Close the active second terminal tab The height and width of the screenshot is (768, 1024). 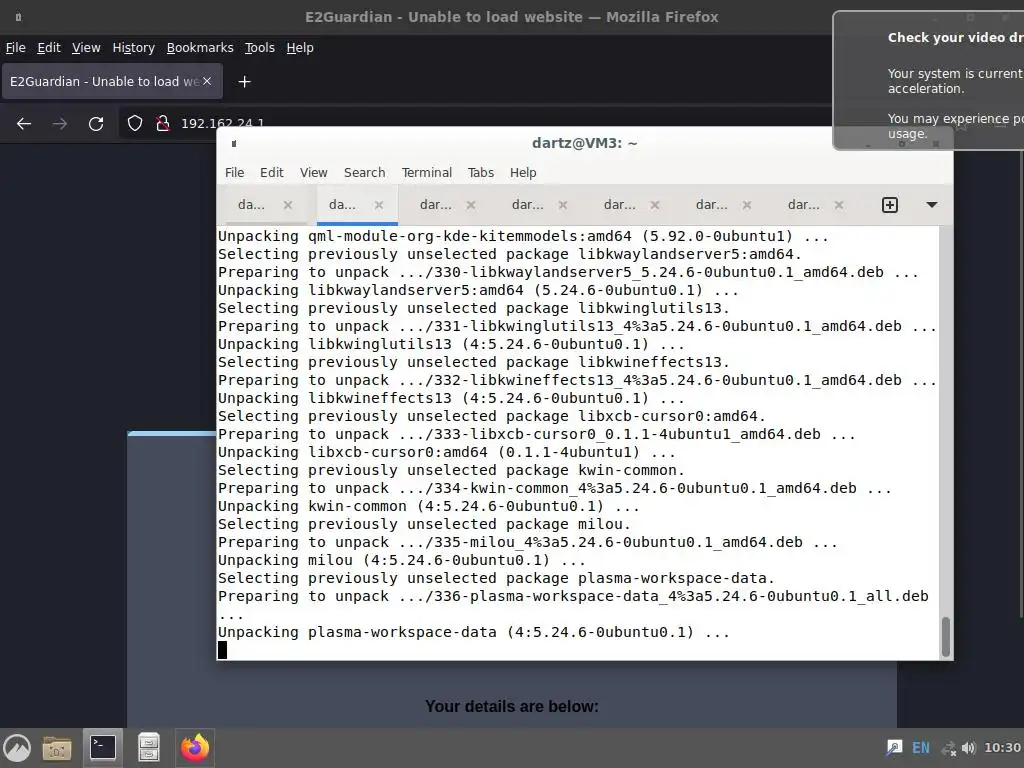(379, 205)
